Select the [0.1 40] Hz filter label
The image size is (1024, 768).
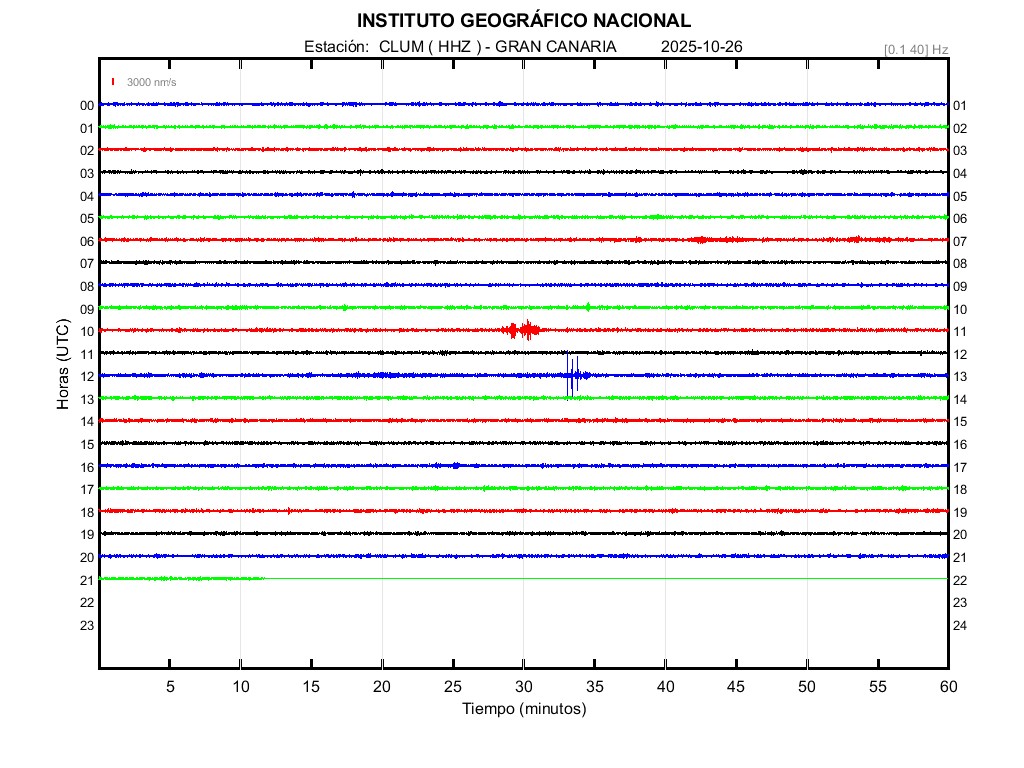point(915,49)
